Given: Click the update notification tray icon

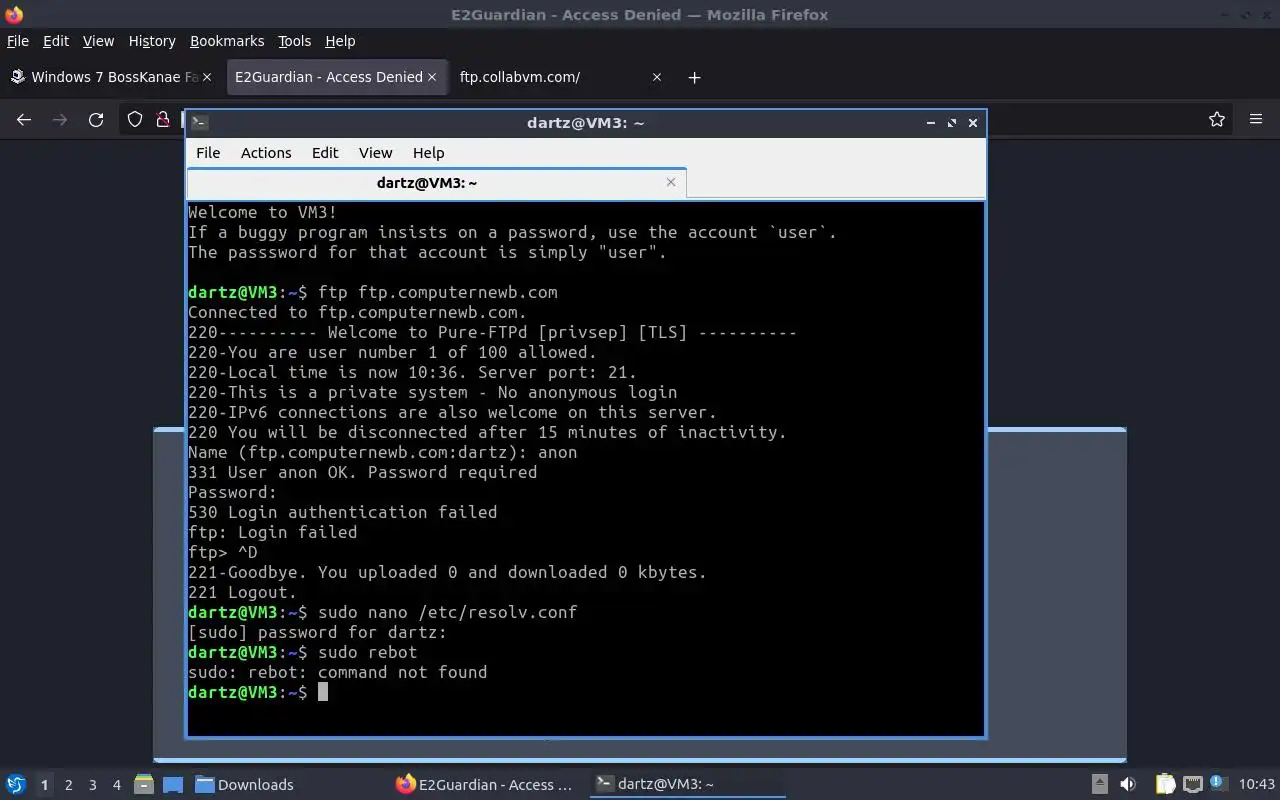Looking at the screenshot, I should pyautogui.click(x=1217, y=783).
